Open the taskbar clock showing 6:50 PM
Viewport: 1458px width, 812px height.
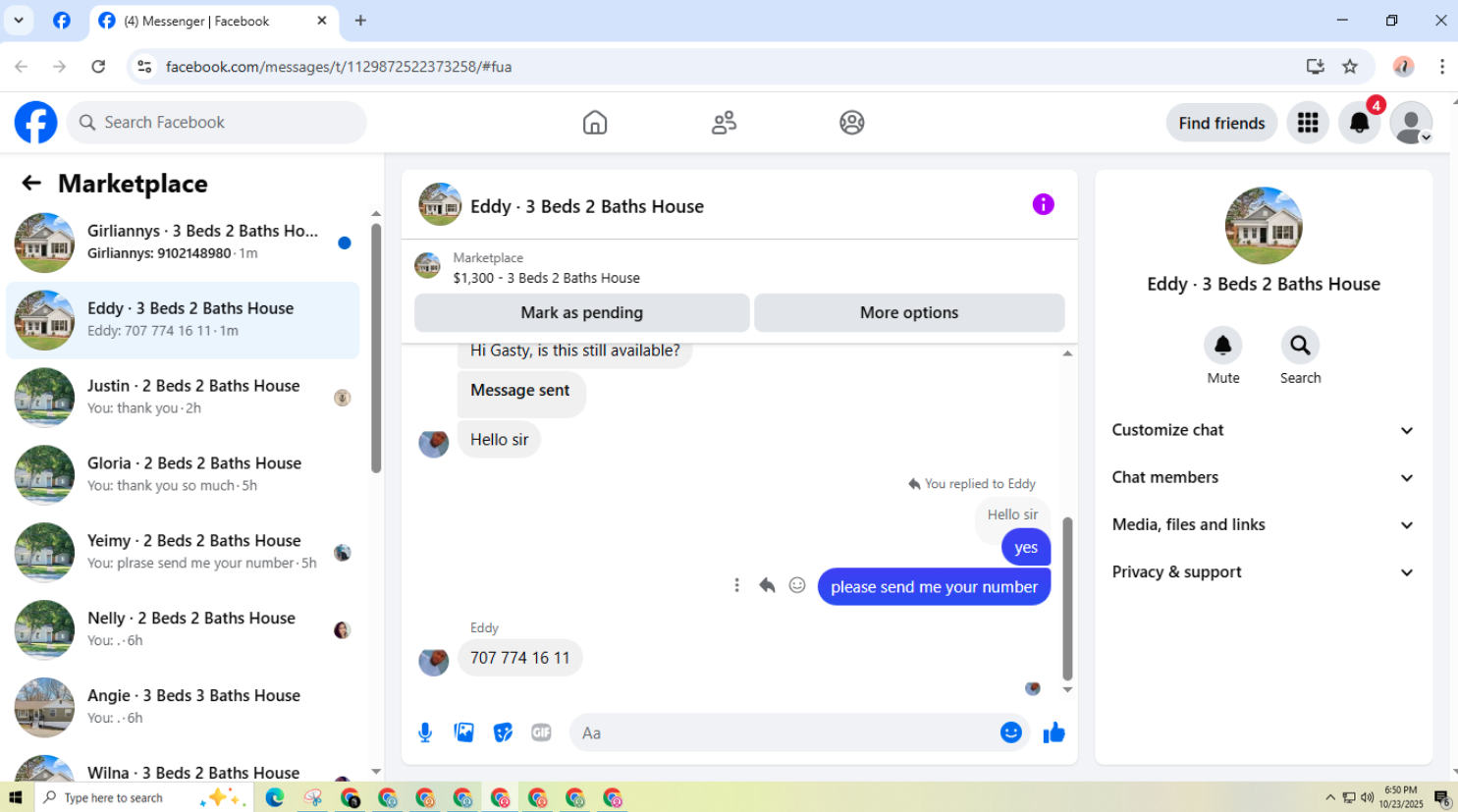pos(1401,797)
